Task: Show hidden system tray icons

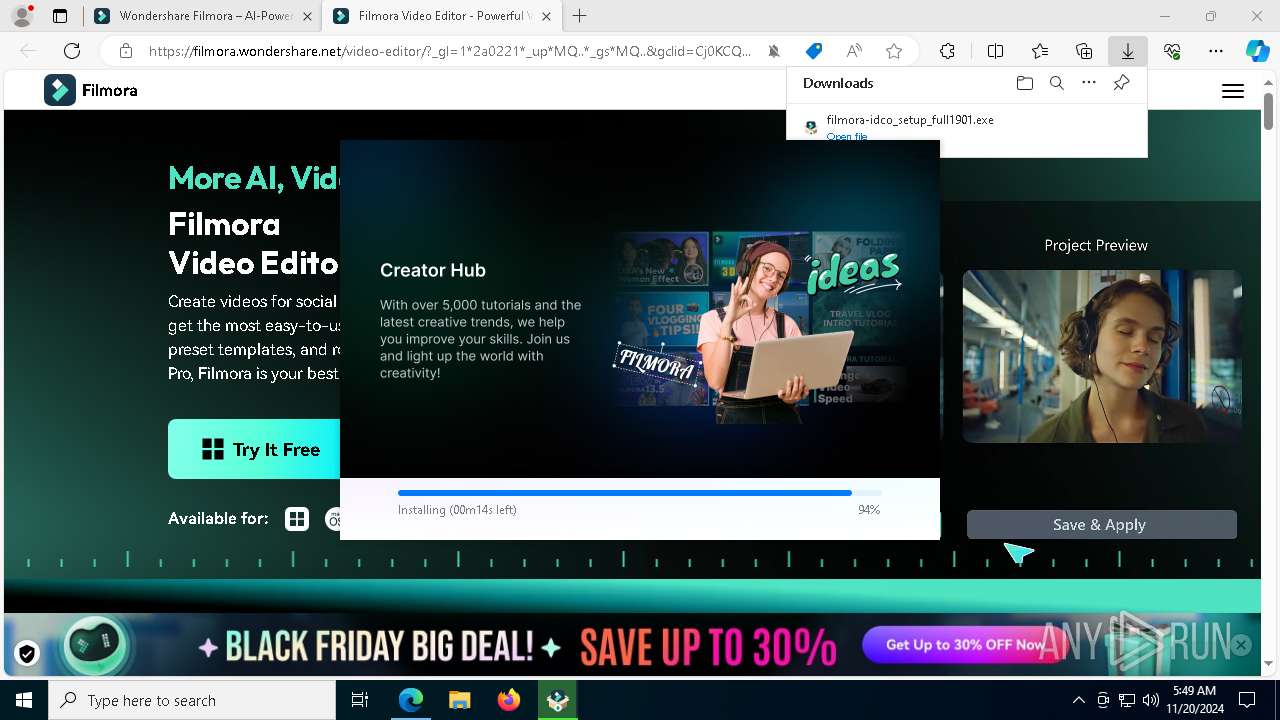Action: (x=1078, y=700)
